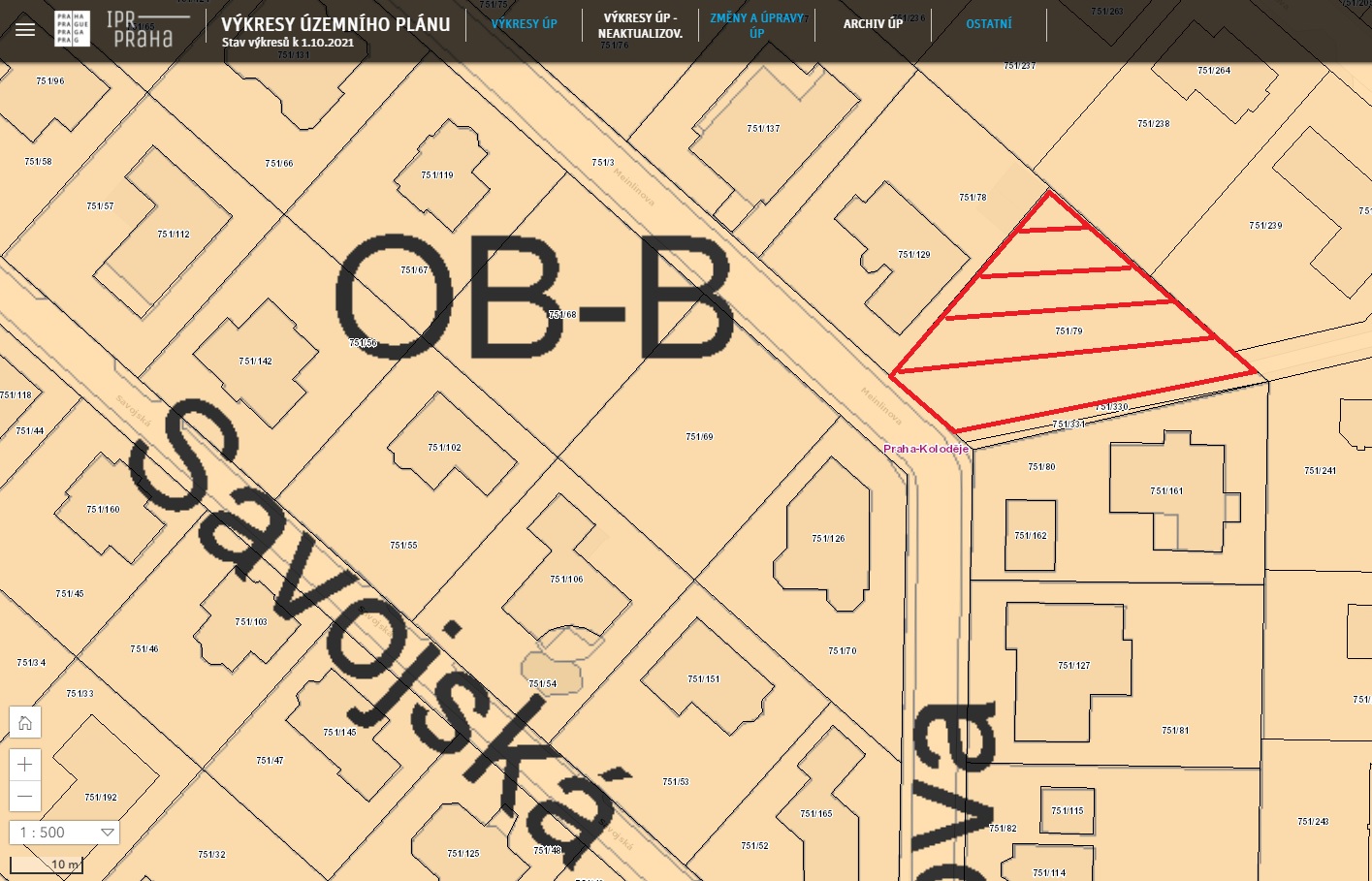Screen dimensions: 1372x881
Task: Click parcel label 751/46
Action: [144, 649]
